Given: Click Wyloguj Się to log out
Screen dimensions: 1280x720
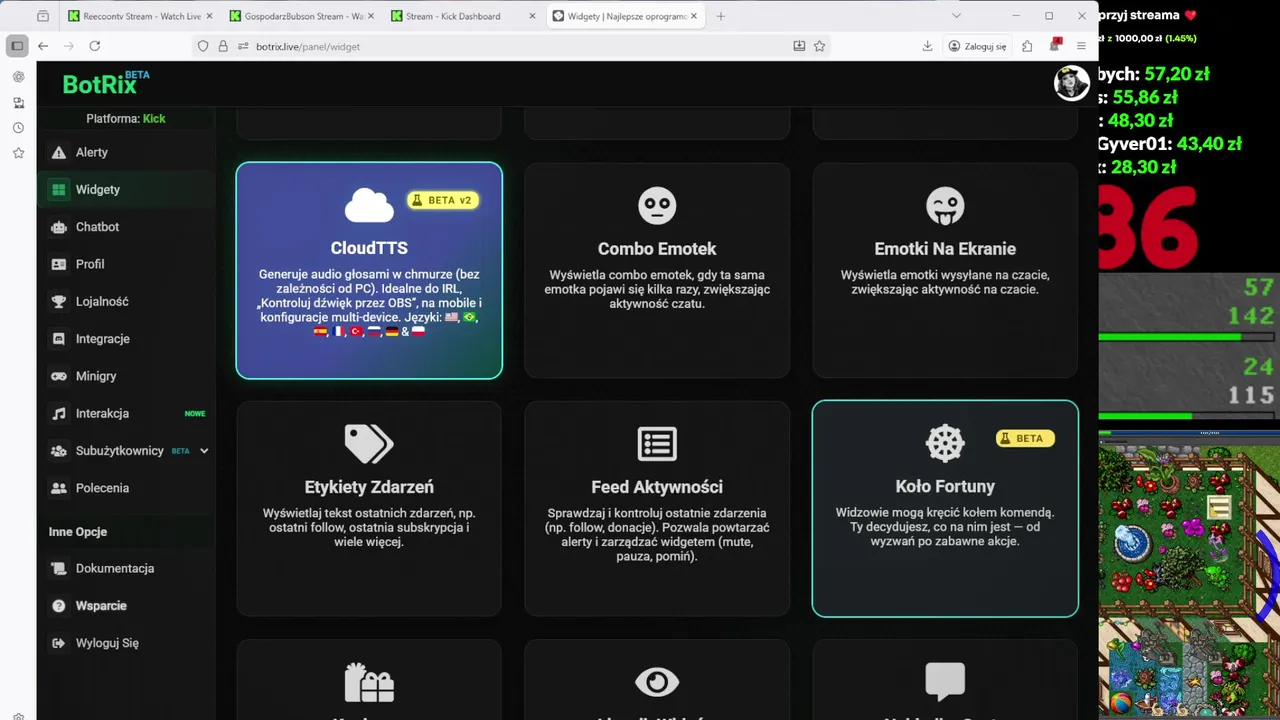Looking at the screenshot, I should pyautogui.click(x=107, y=643).
